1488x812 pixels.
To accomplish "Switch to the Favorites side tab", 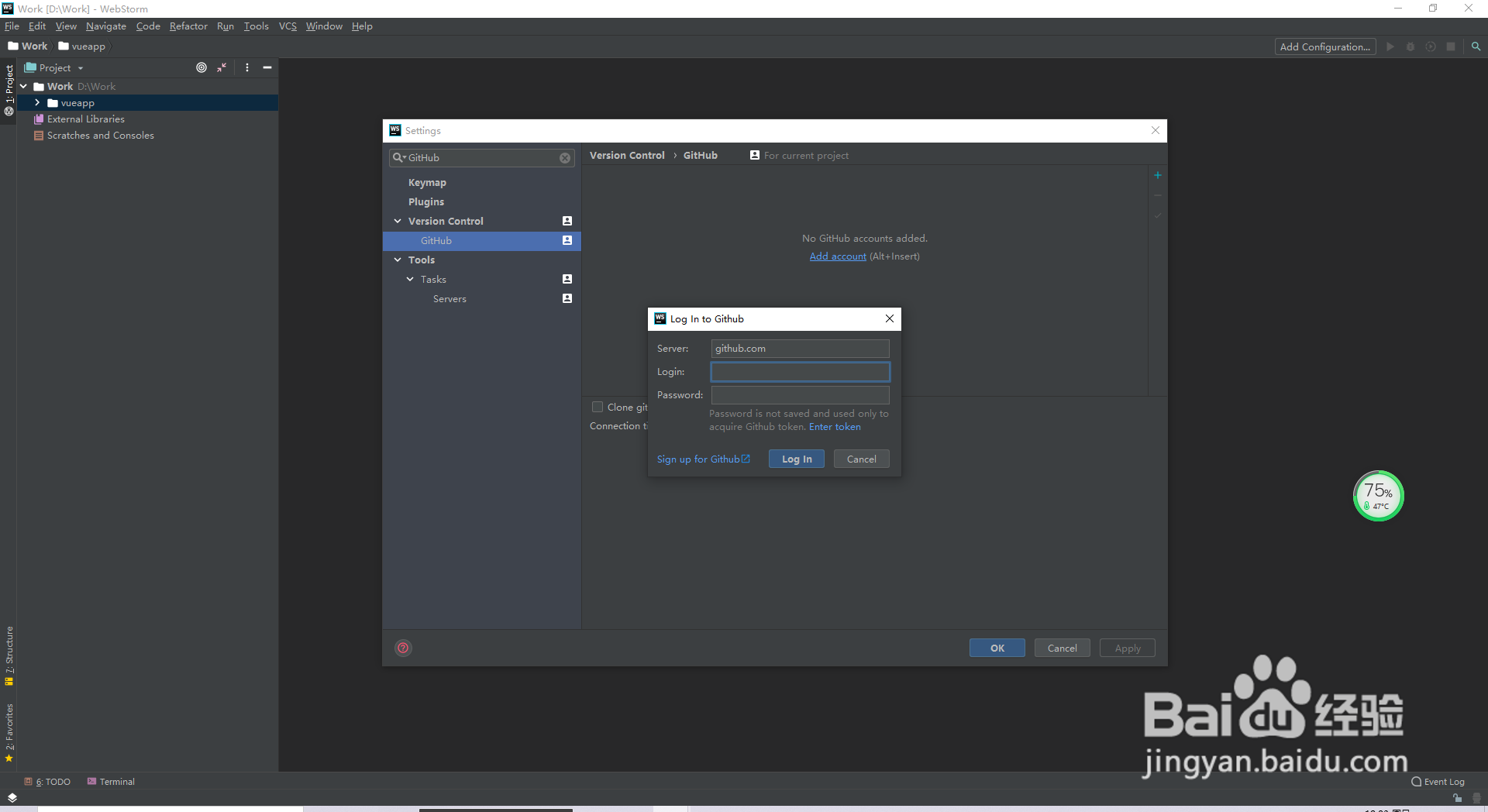I will tap(9, 733).
